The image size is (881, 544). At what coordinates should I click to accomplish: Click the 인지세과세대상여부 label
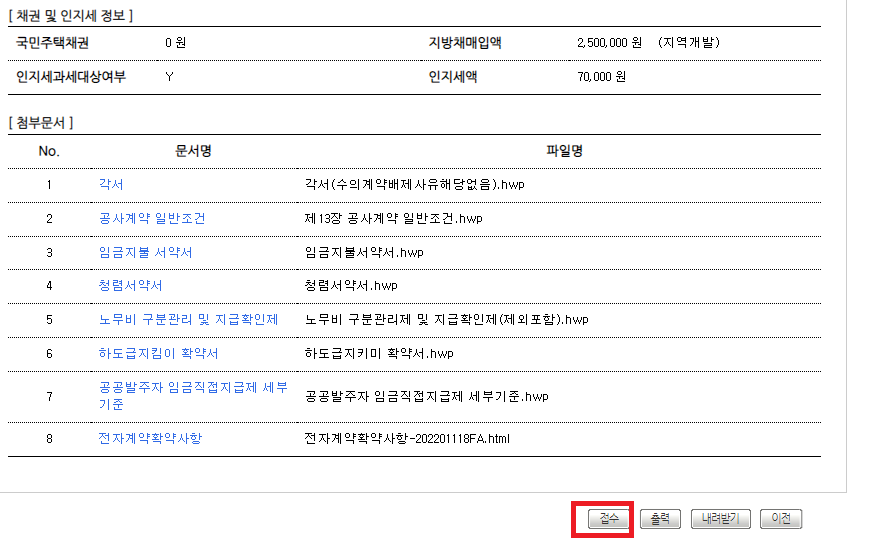[71, 77]
